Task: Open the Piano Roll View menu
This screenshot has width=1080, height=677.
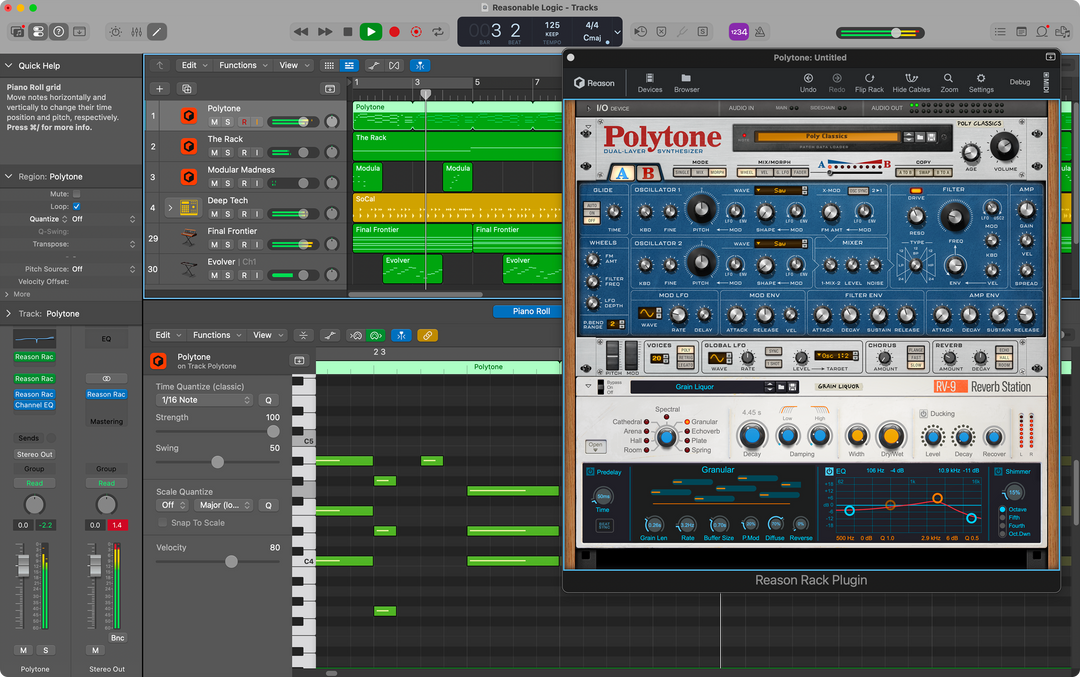Action: (267, 335)
